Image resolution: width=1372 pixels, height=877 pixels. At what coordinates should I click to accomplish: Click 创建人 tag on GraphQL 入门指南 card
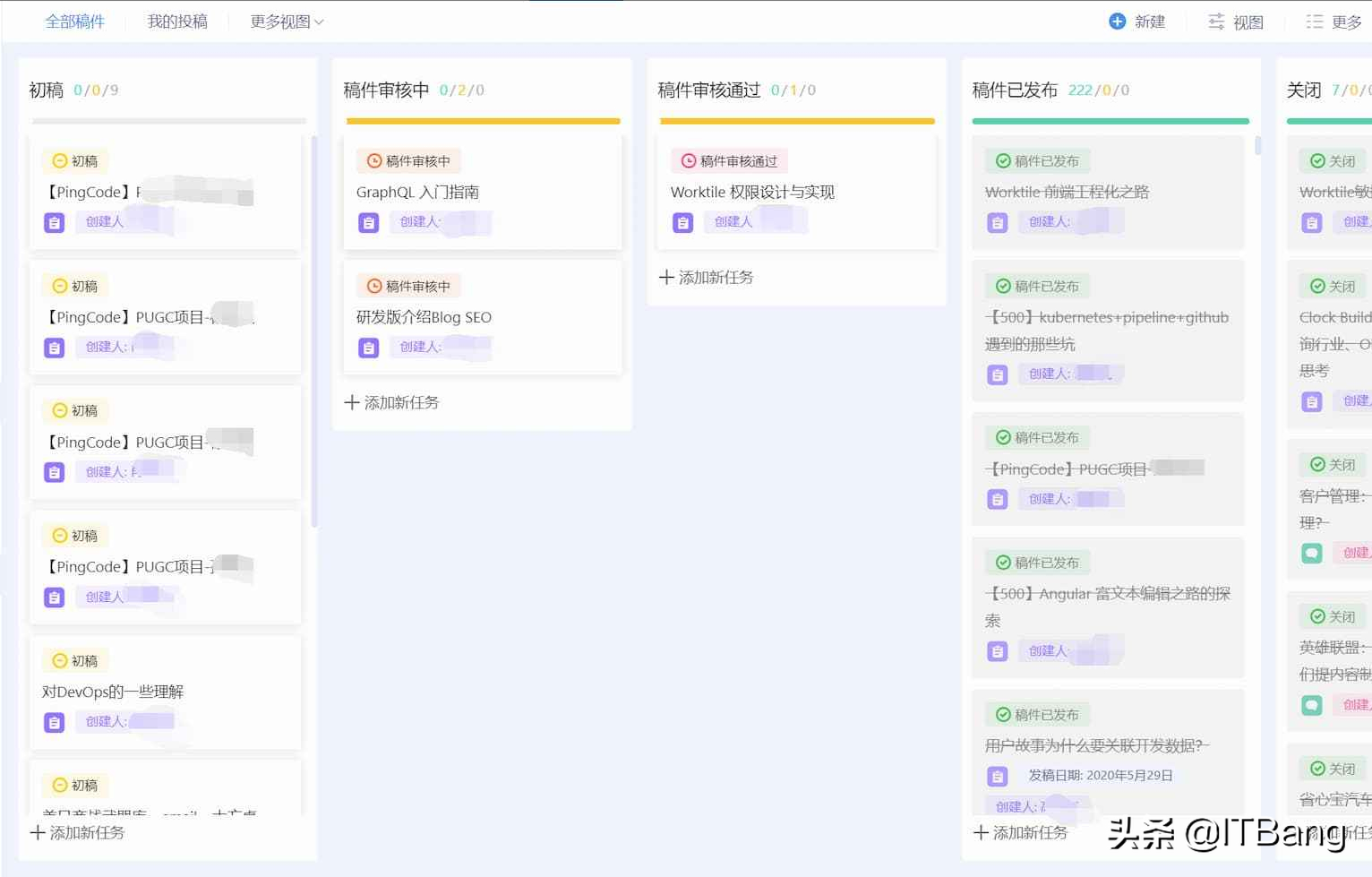(x=440, y=222)
